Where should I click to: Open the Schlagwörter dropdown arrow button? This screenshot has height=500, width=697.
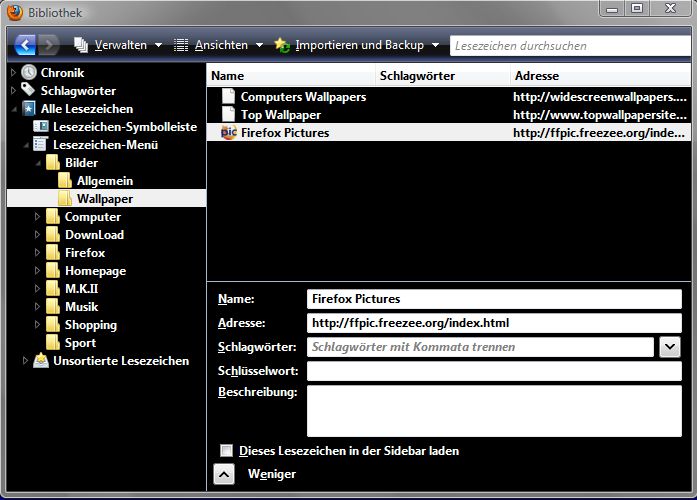click(670, 347)
